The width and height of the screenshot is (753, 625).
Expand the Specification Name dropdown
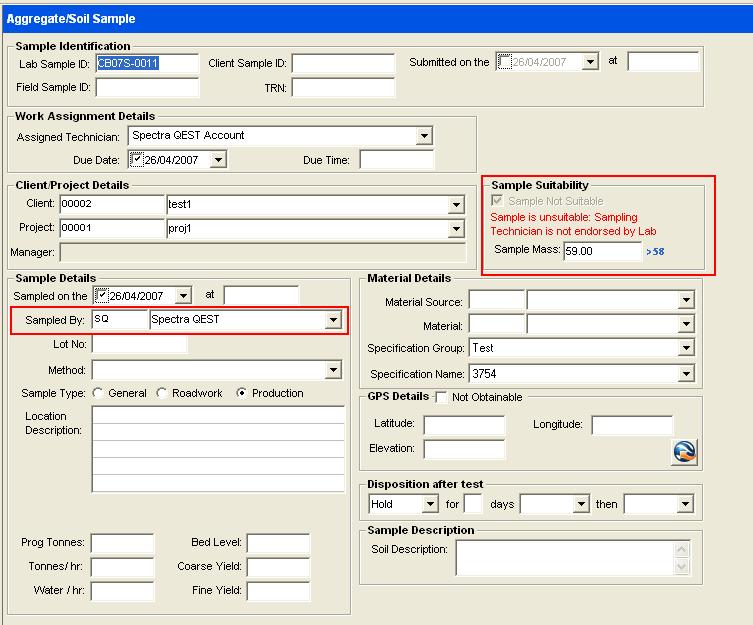click(685, 374)
